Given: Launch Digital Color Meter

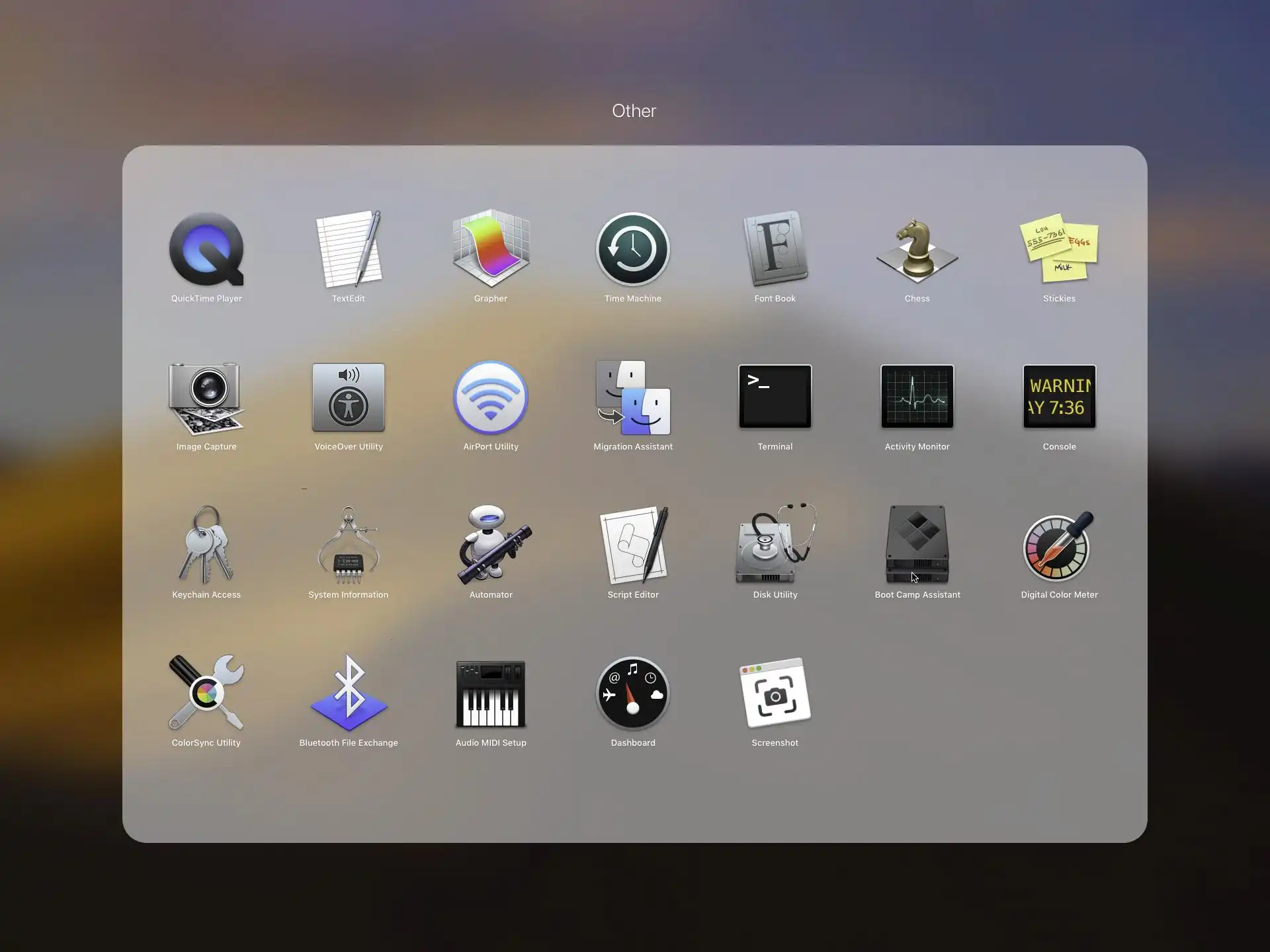Looking at the screenshot, I should 1059,545.
